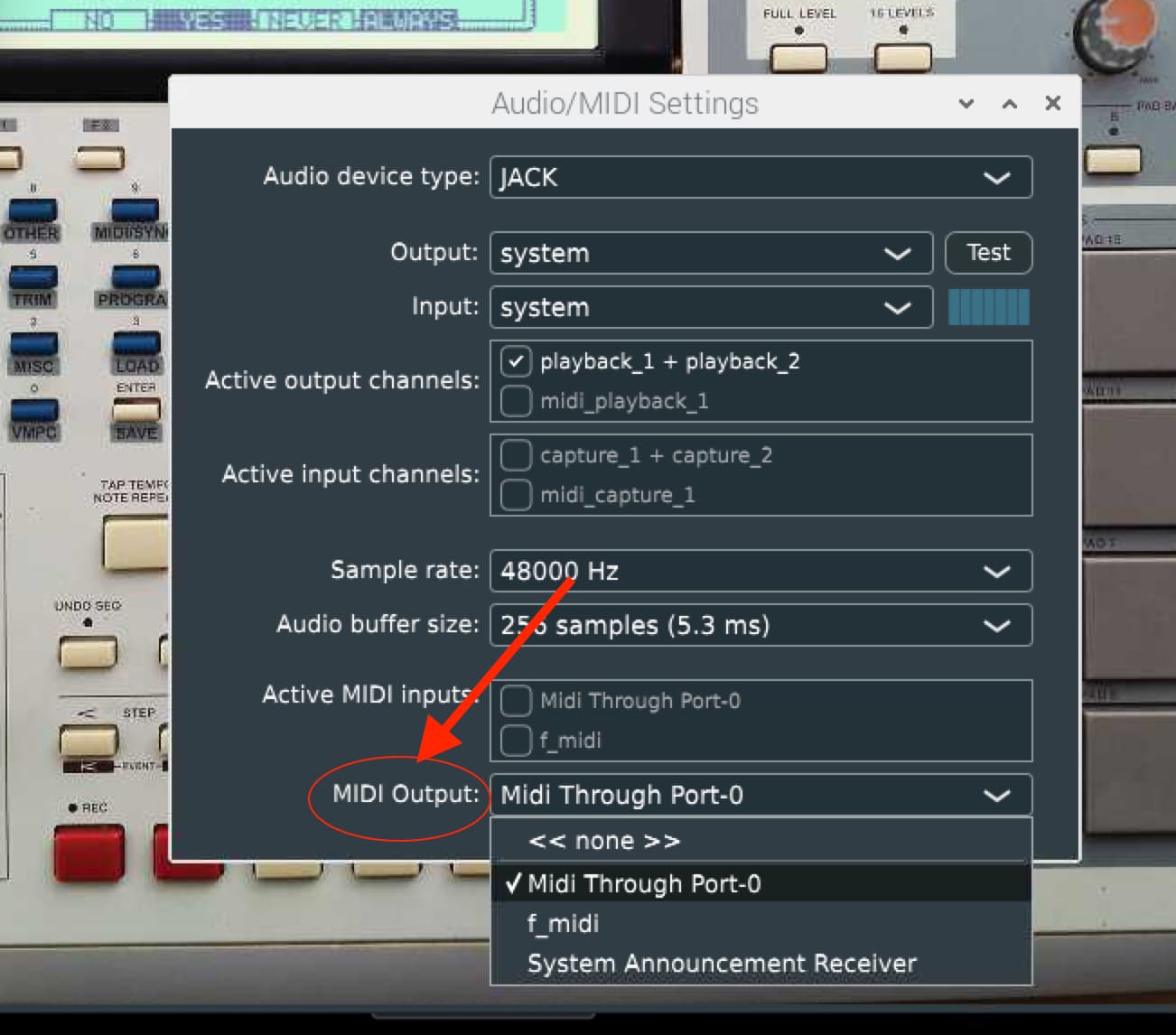The image size is (1176, 1035).
Task: Click the blue input level meter
Action: [988, 307]
